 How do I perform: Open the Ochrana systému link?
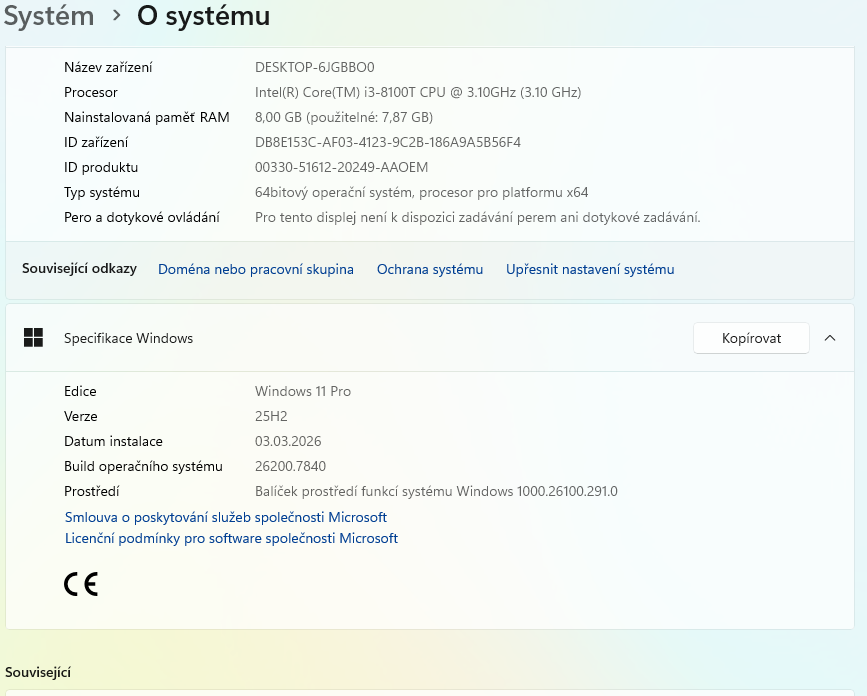click(x=430, y=269)
